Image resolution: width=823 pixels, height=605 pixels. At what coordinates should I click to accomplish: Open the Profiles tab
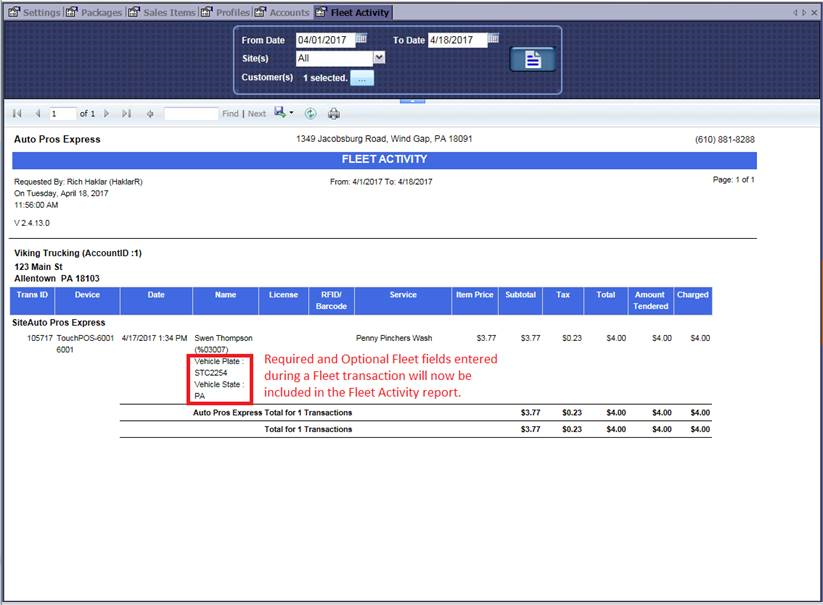225,12
